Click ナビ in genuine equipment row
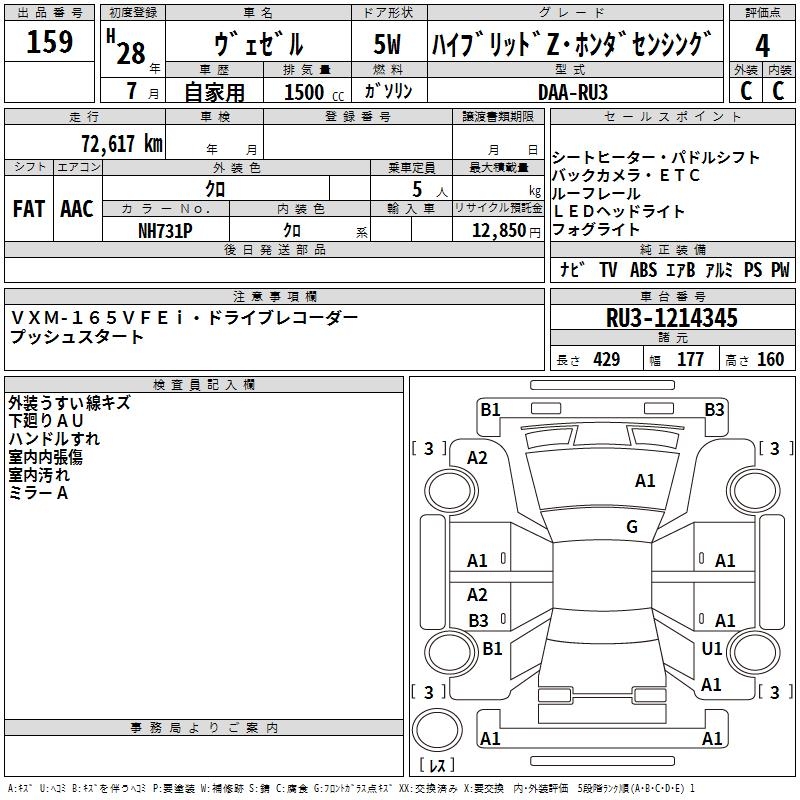Image resolution: width=800 pixels, height=800 pixels. click(572, 269)
